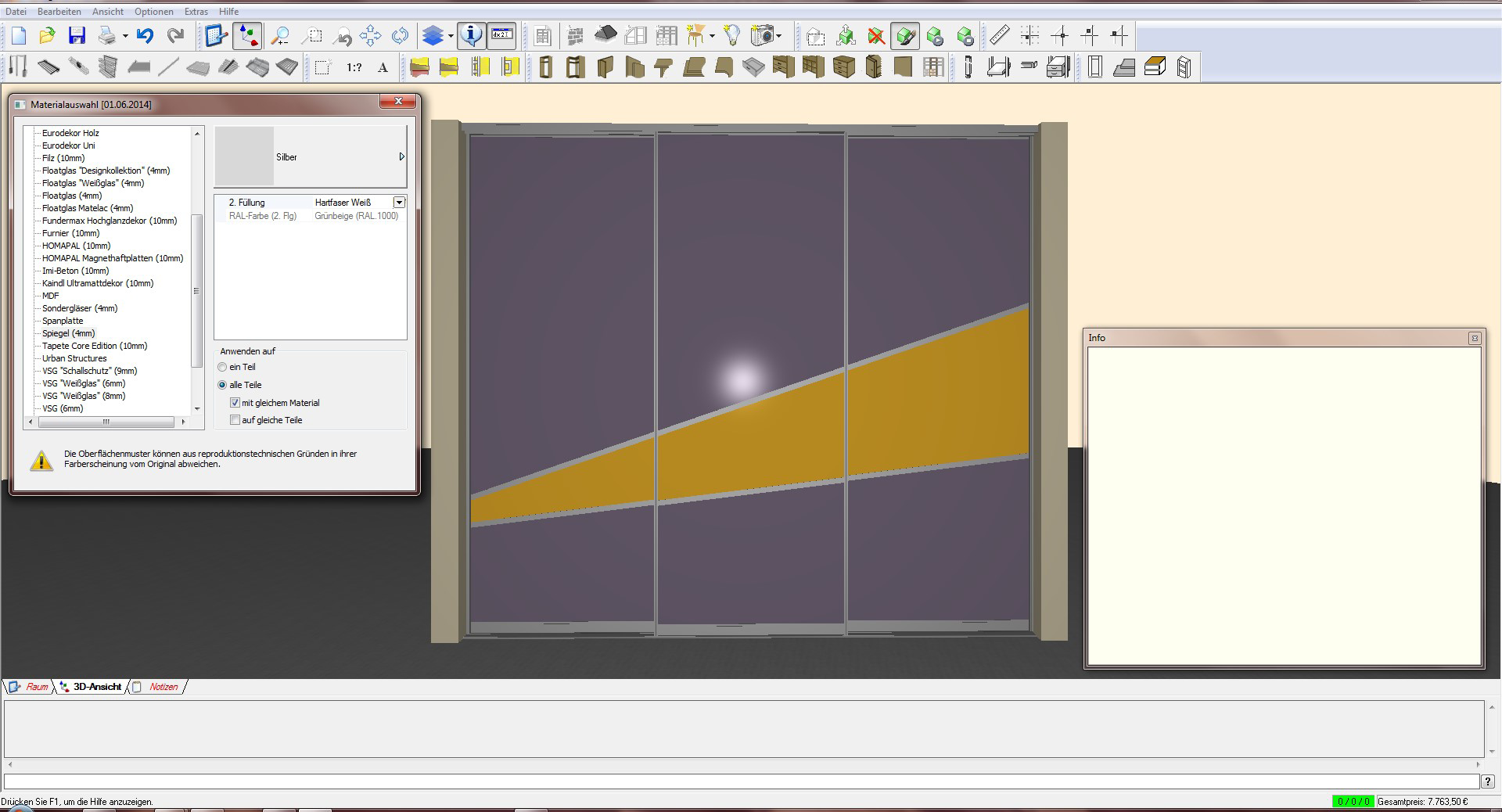Click the Silber color swatch preview
1502x812 pixels.
pyautogui.click(x=244, y=156)
